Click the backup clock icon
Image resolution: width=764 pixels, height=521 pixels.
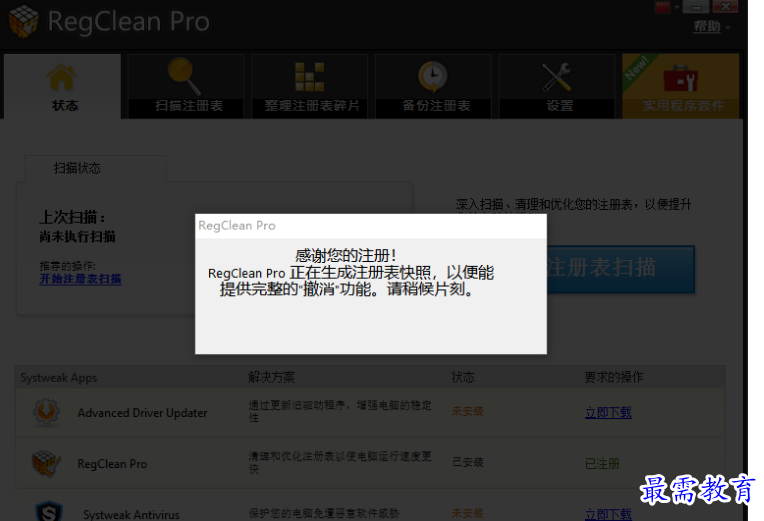click(x=432, y=77)
